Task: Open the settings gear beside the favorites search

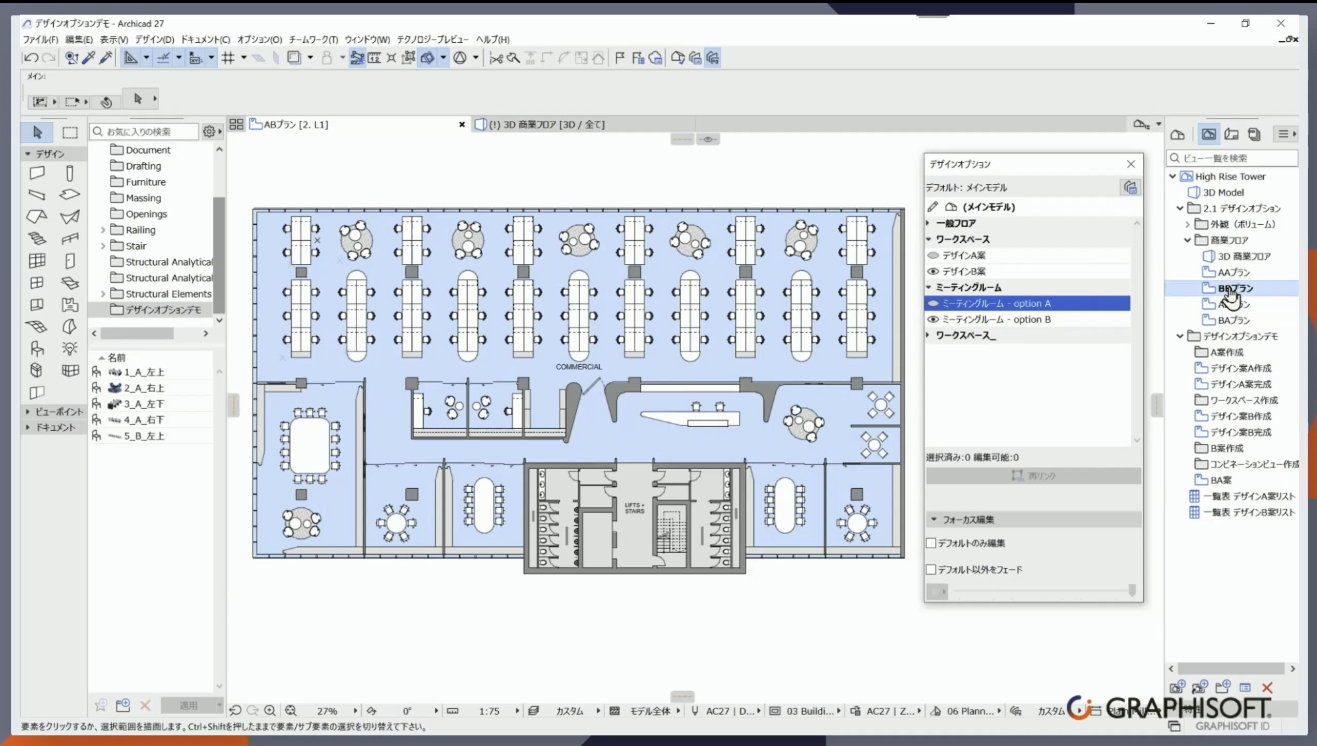Action: tap(209, 131)
